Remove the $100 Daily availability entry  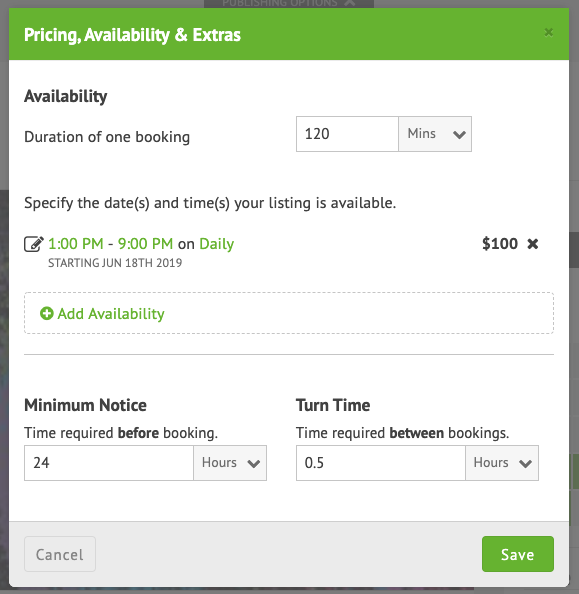(532, 244)
